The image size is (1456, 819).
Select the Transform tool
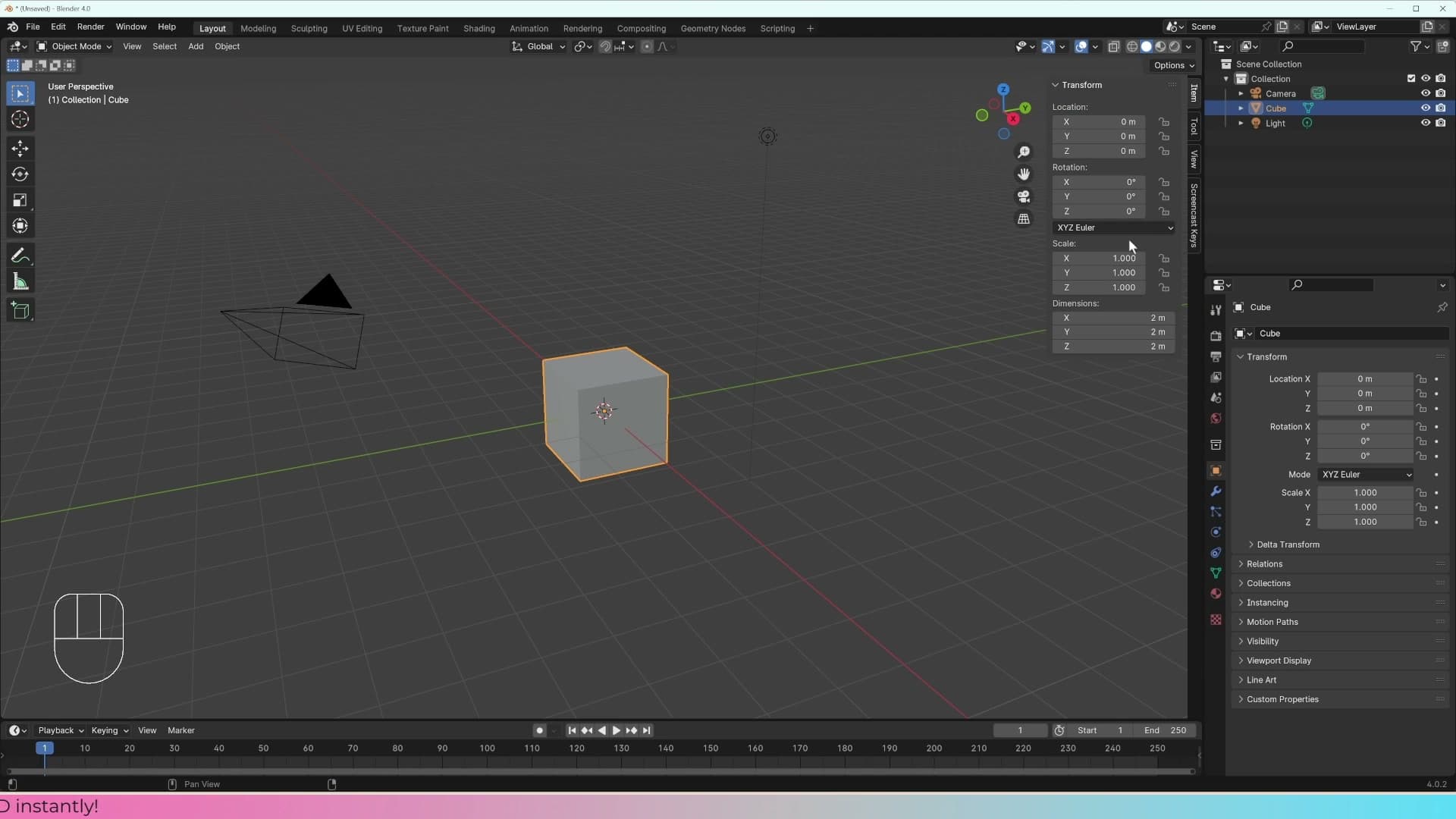[x=20, y=226]
